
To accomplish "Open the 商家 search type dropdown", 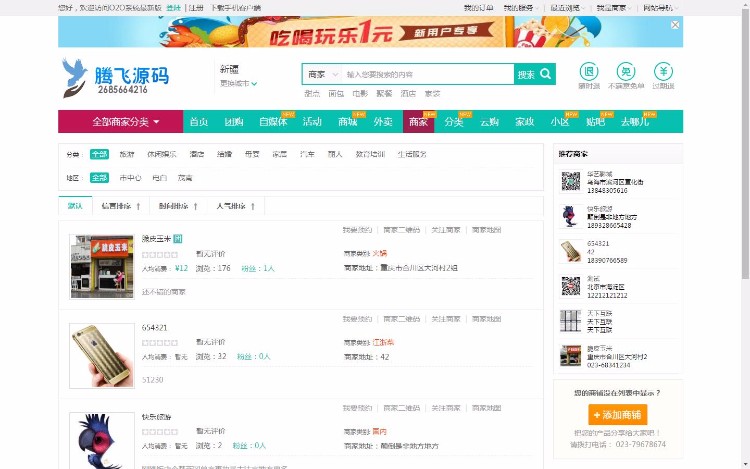I will [x=322, y=74].
